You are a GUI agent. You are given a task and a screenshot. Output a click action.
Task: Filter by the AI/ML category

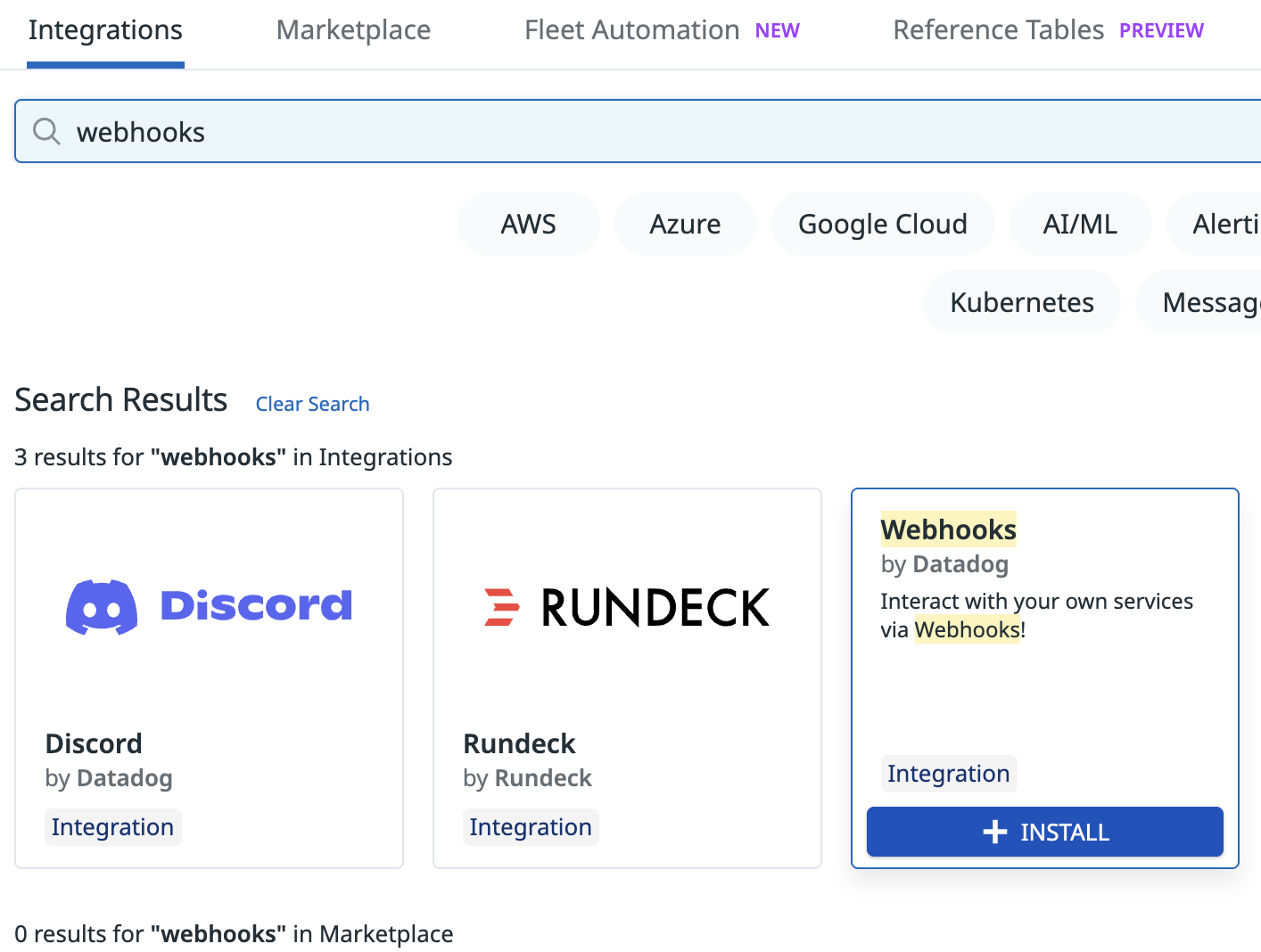pos(1080,224)
